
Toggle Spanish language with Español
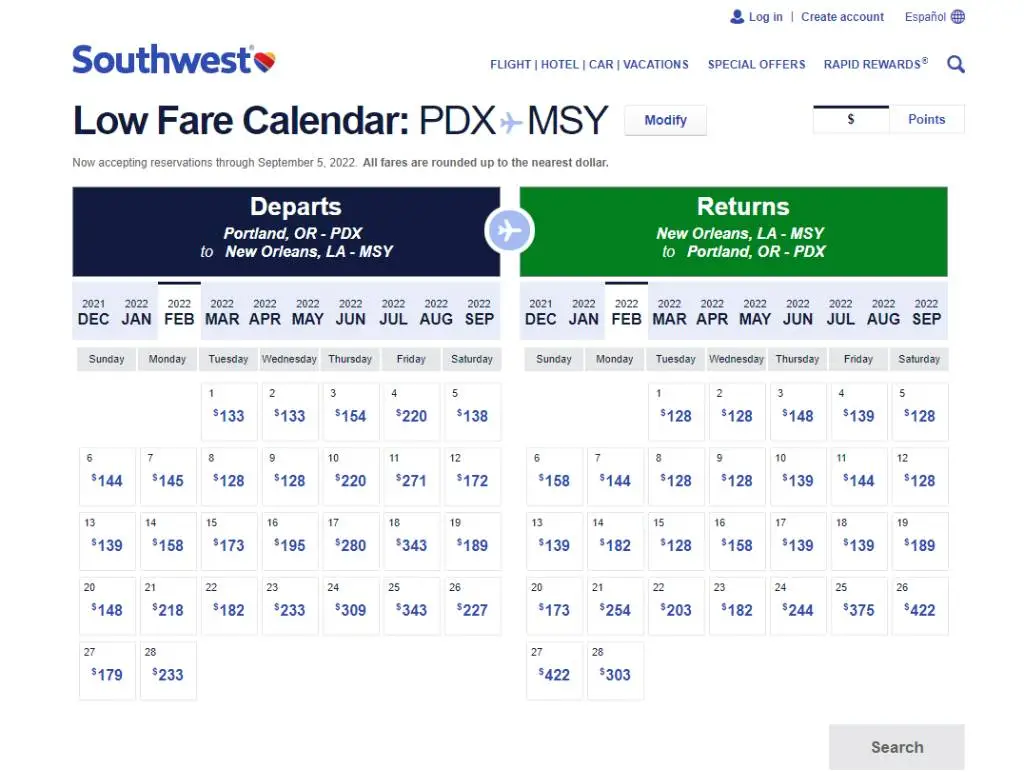pyautogui.click(x=926, y=16)
